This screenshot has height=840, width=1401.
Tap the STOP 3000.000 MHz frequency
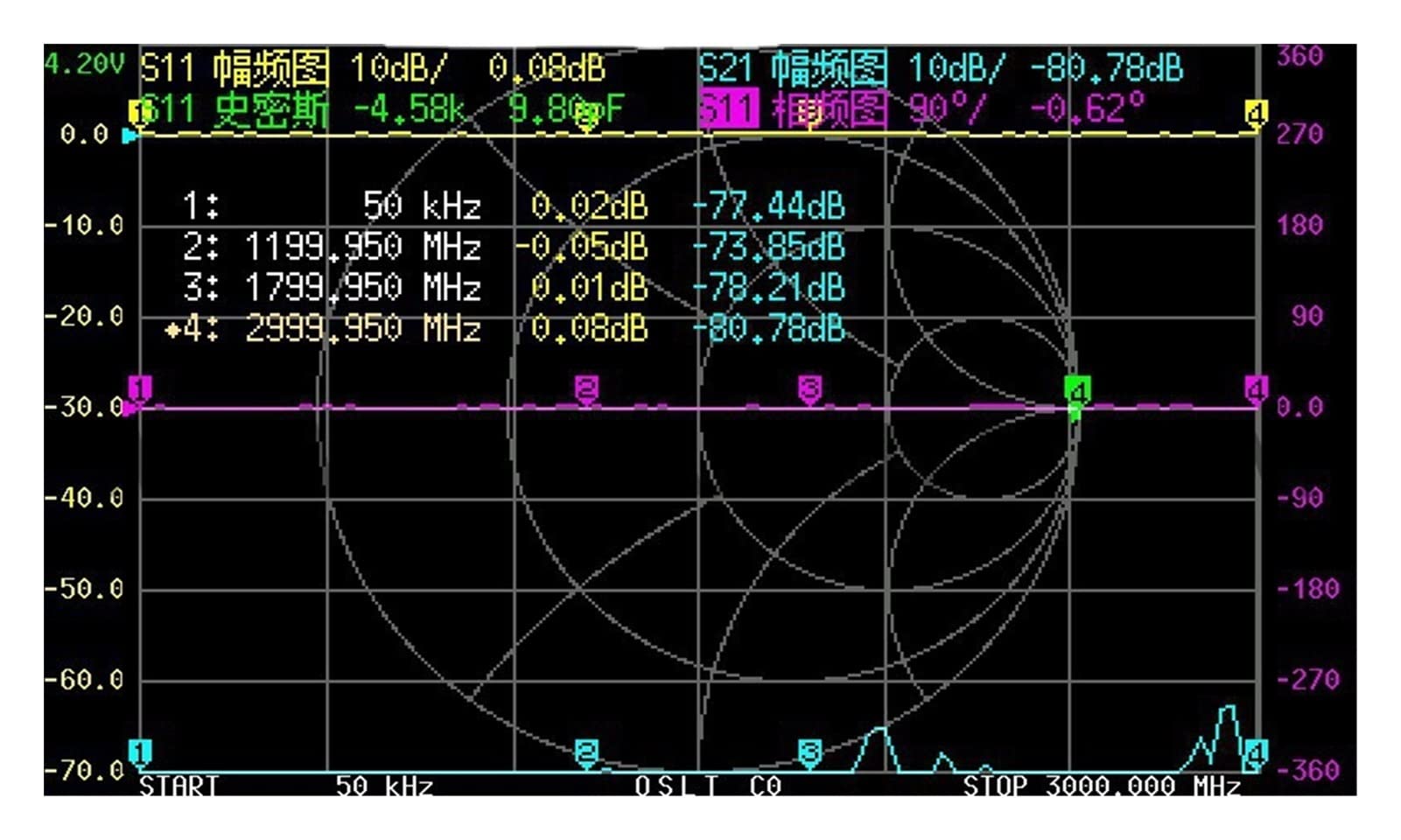(1102, 785)
